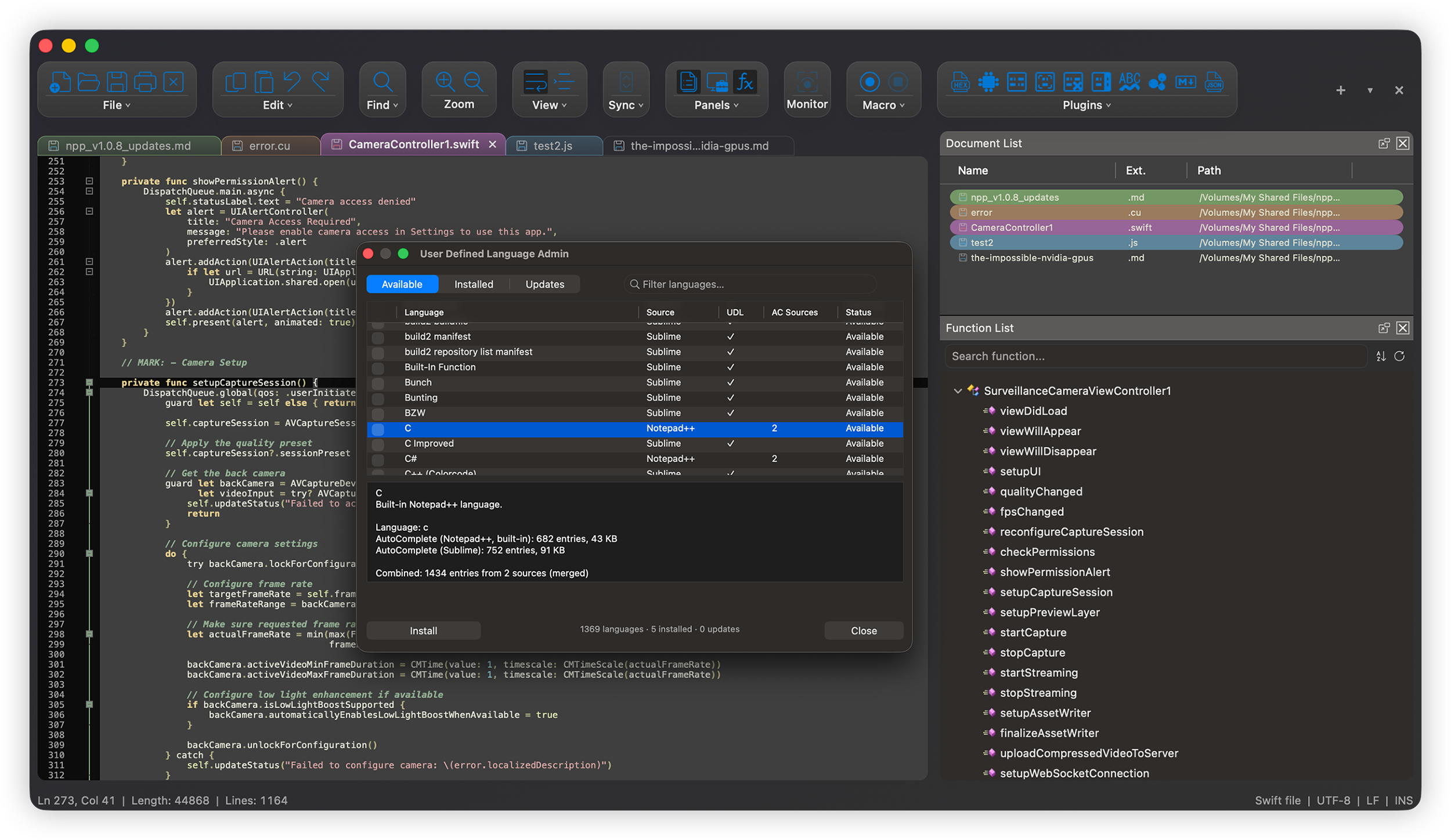1451x840 pixels.
Task: Refresh the Function List with reload icon
Action: (1399, 356)
